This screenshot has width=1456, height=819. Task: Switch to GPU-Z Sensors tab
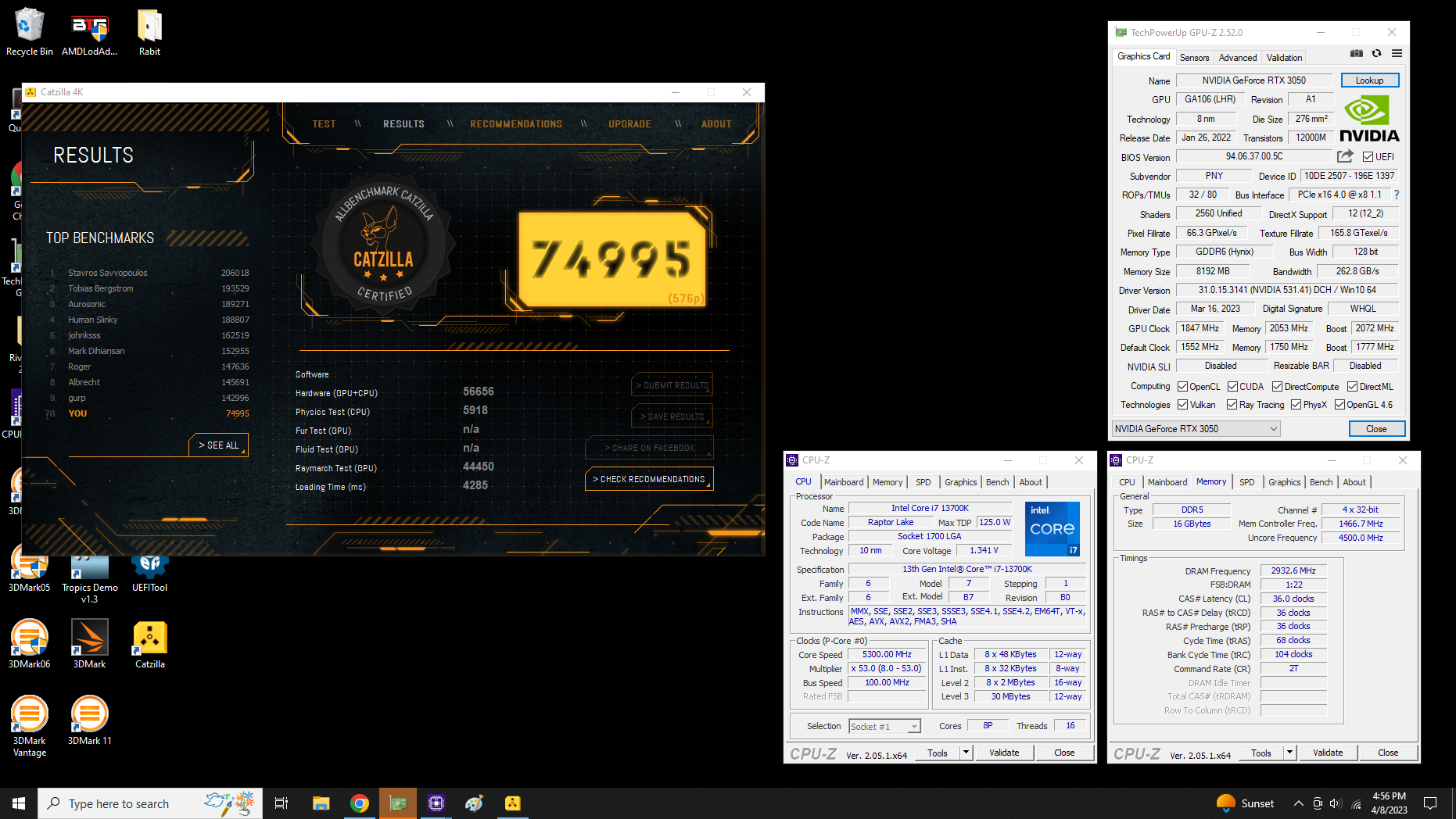pyautogui.click(x=1194, y=58)
